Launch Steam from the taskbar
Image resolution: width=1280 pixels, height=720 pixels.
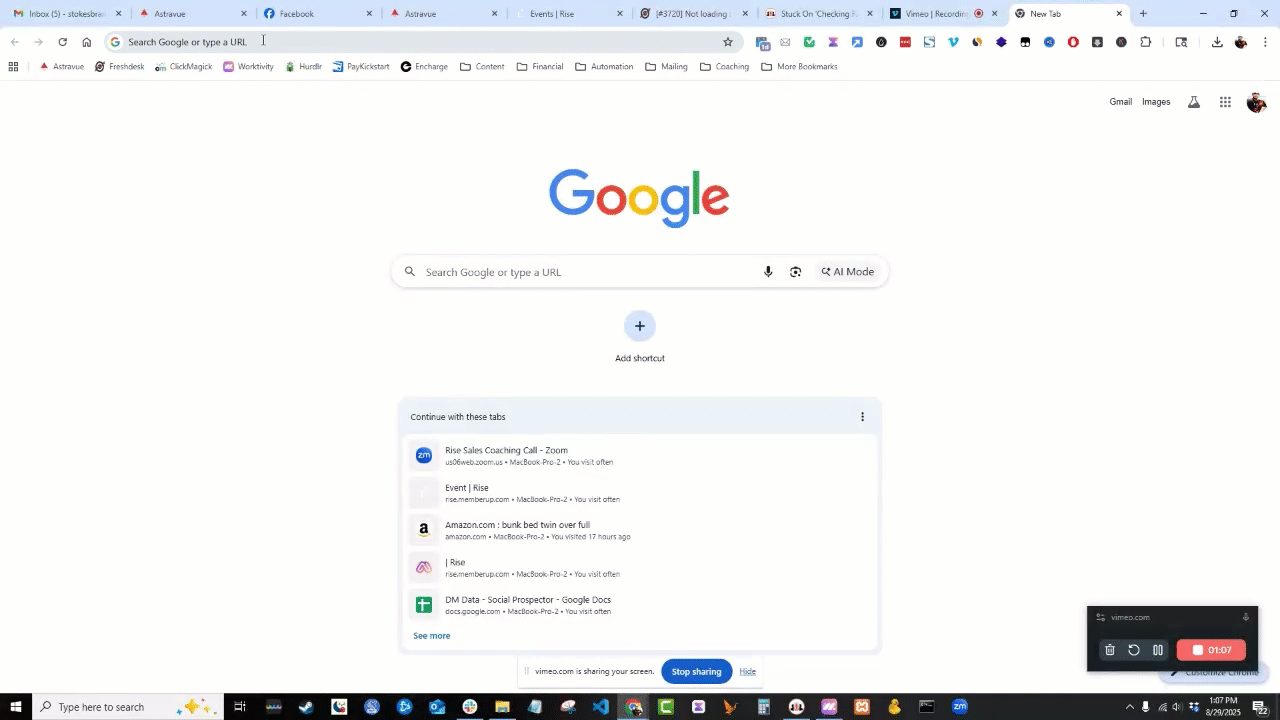pos(306,707)
